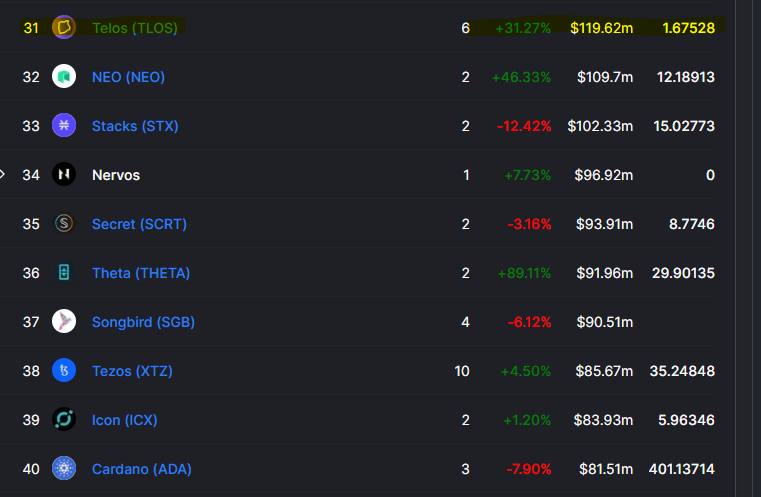Screen dimensions: 761x497
Task: Open the Icon (ICX) link
Action: point(125,420)
